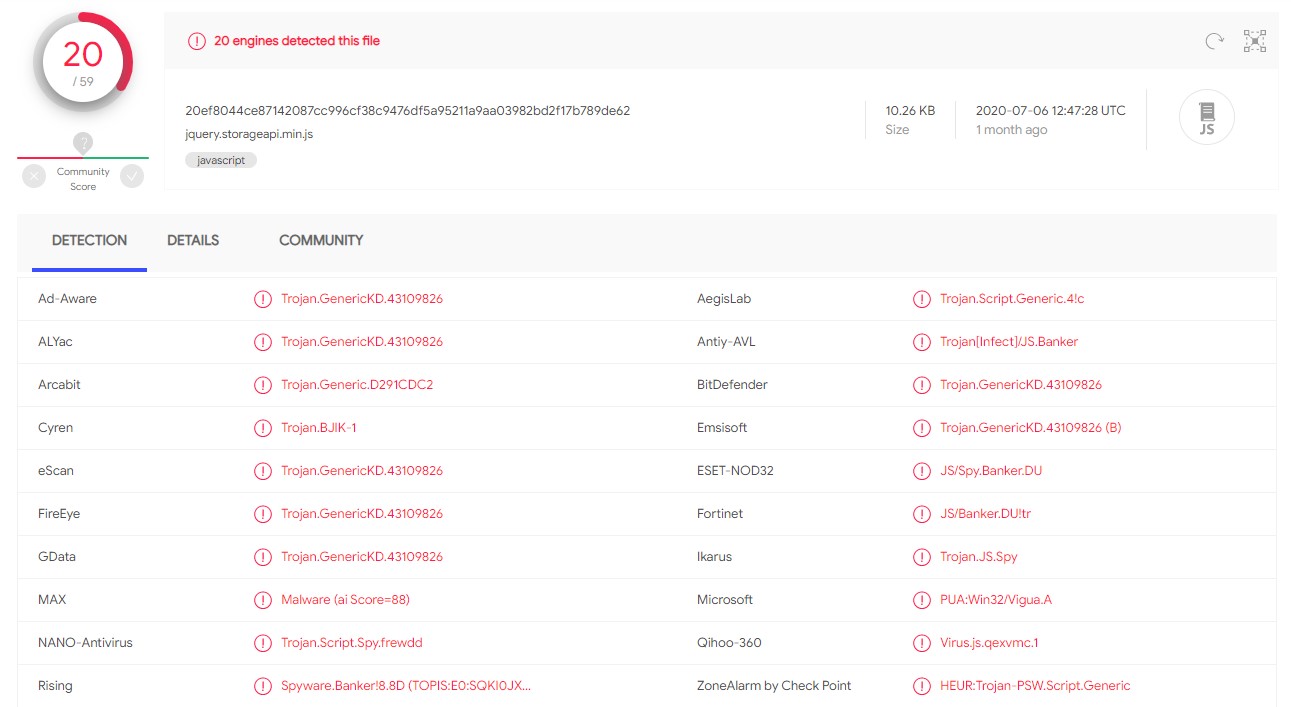Click warning icon in the Emsisoft row
The width and height of the screenshot is (1291, 707).
click(922, 428)
